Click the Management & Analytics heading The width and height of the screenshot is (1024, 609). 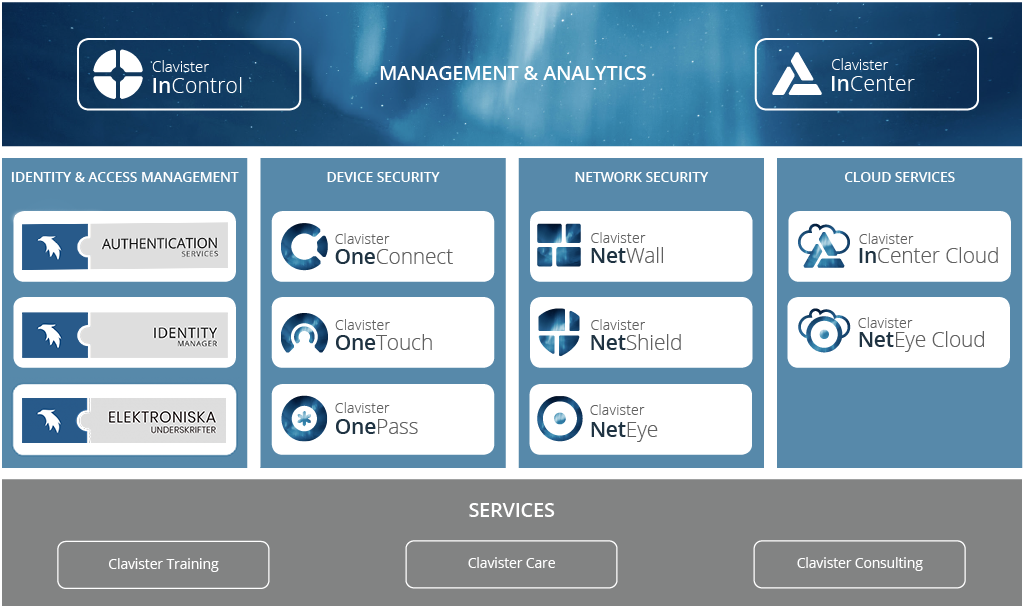click(513, 73)
